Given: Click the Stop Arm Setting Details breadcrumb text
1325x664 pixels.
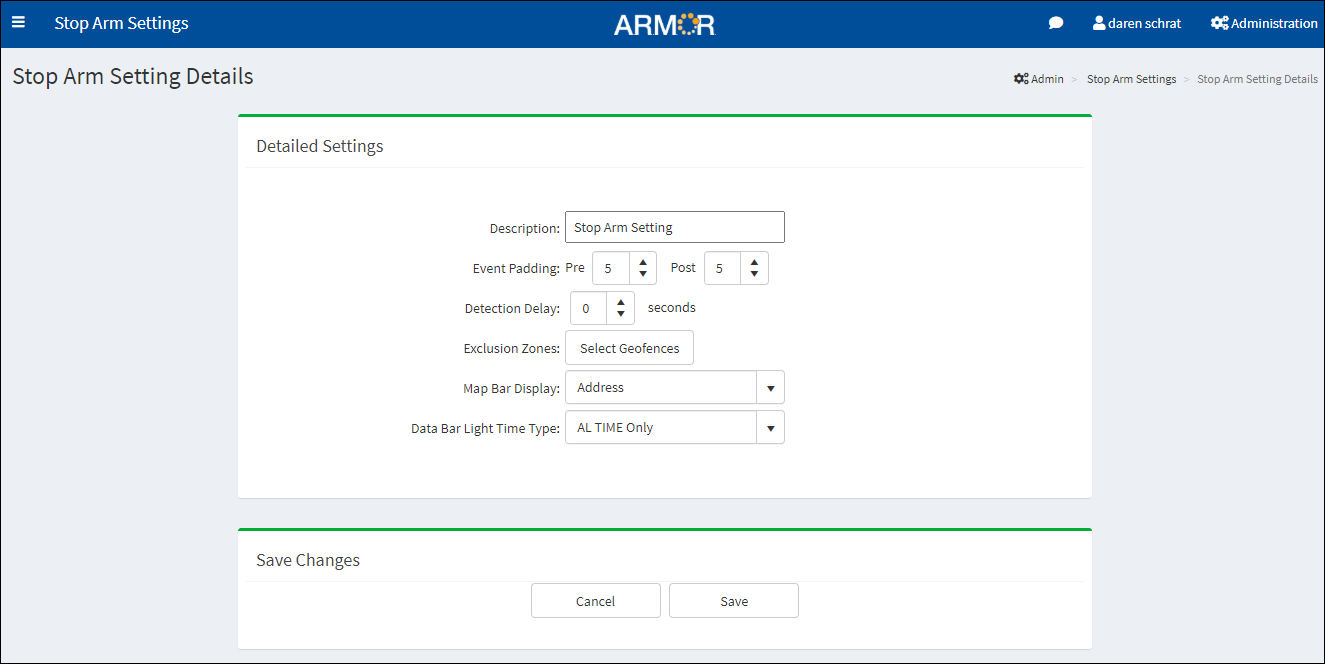Looking at the screenshot, I should (x=1257, y=79).
